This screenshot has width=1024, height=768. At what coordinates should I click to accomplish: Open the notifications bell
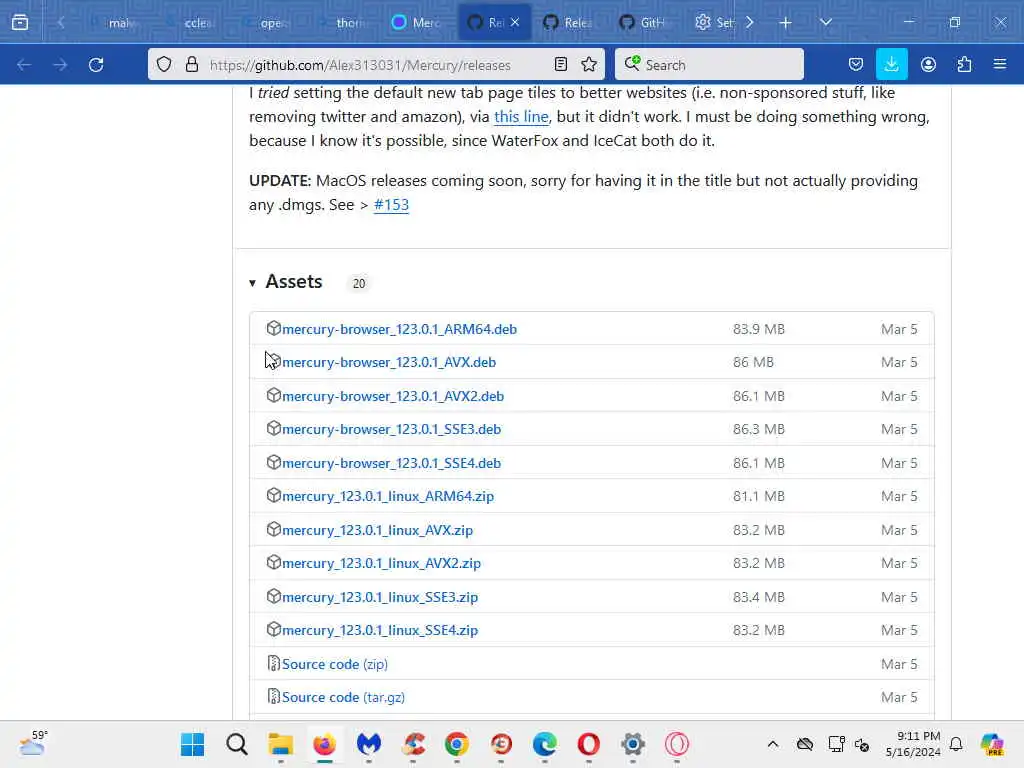tap(956, 744)
